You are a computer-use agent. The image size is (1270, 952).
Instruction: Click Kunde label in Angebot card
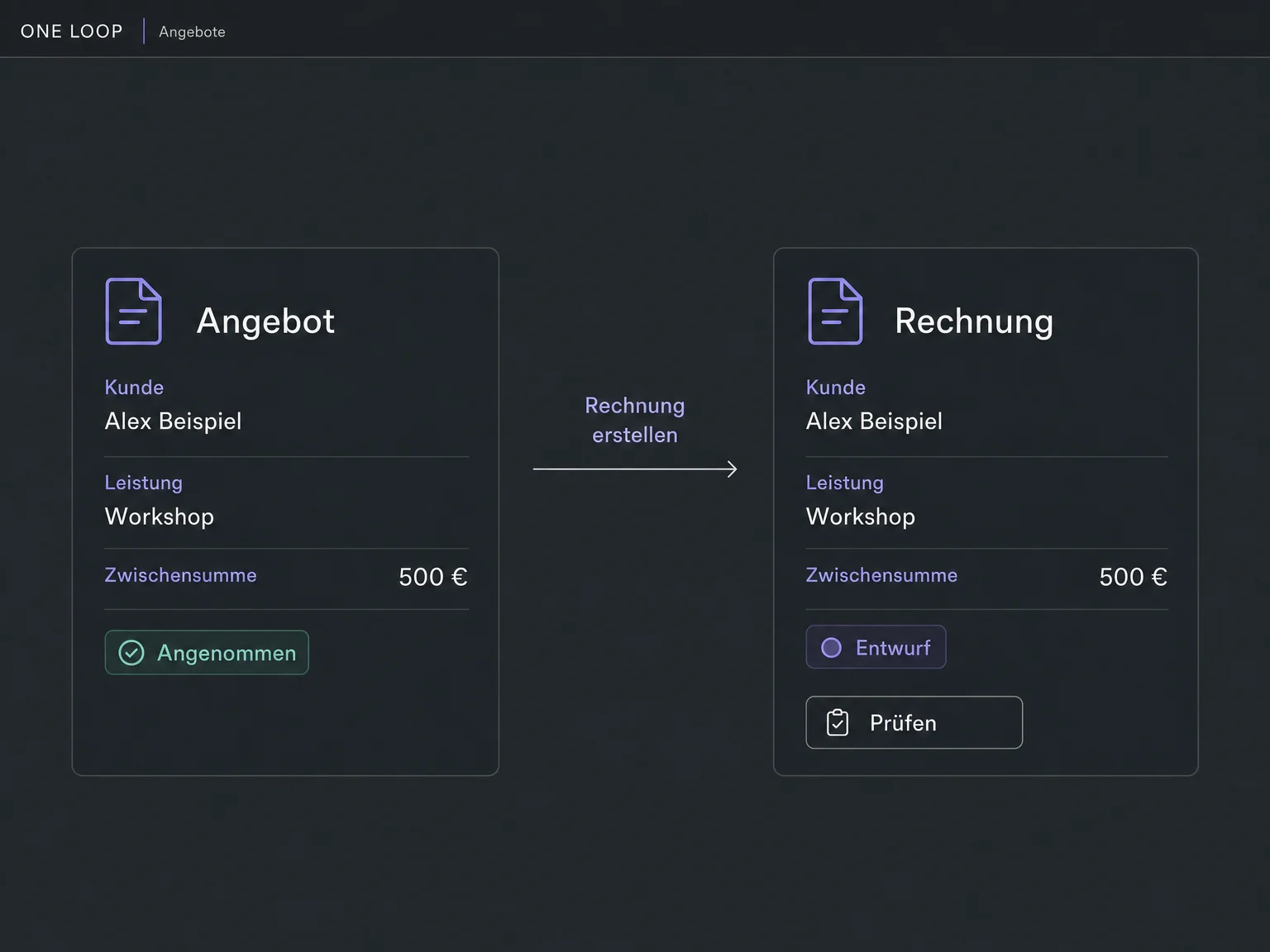(x=134, y=388)
